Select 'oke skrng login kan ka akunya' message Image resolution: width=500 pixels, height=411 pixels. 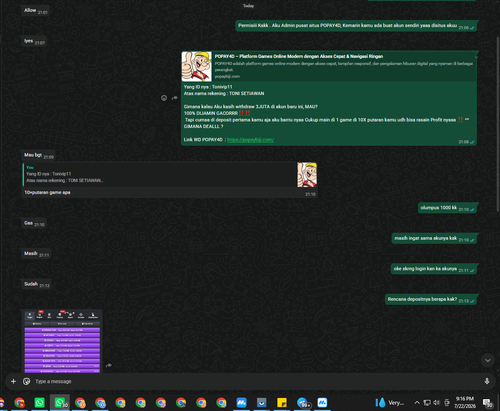coord(434,269)
